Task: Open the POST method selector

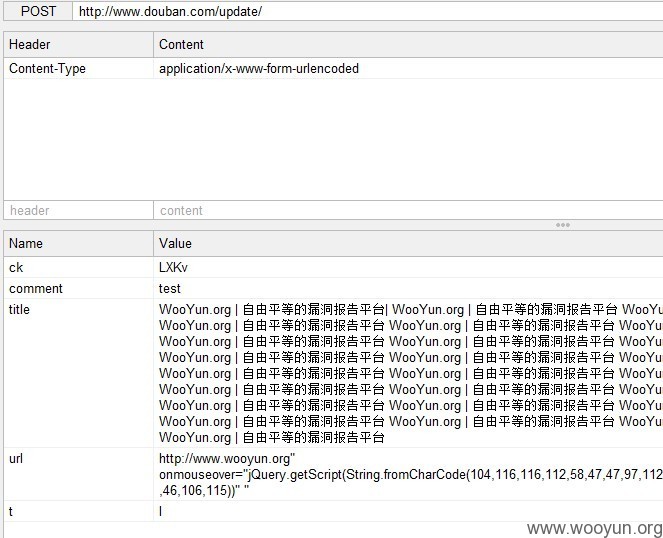Action: [38, 11]
